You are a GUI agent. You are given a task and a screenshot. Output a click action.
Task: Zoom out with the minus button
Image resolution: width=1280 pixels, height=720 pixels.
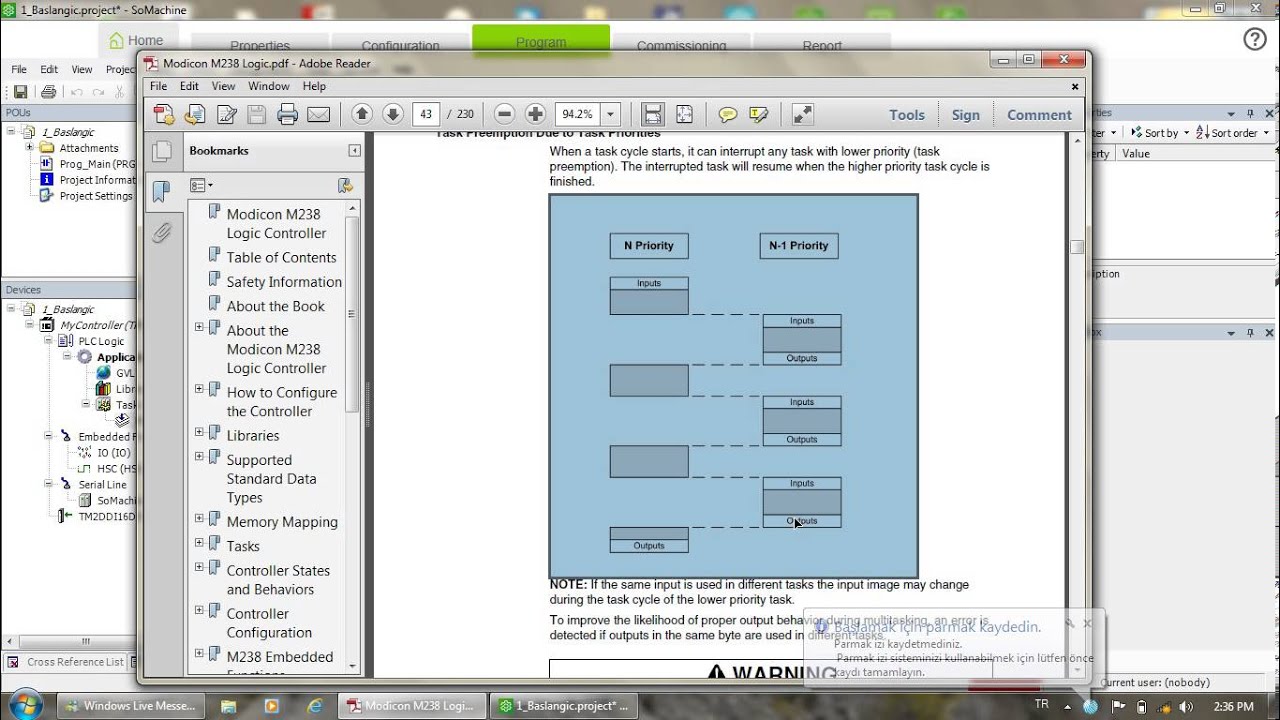(504, 114)
